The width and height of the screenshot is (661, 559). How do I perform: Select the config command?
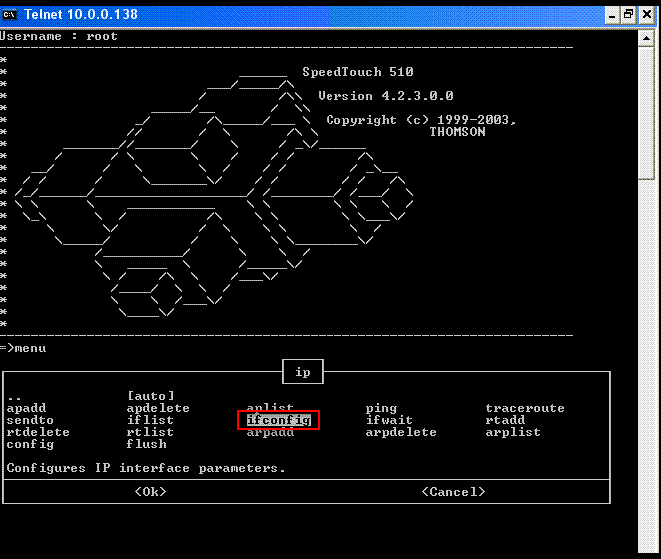click(x=30, y=444)
